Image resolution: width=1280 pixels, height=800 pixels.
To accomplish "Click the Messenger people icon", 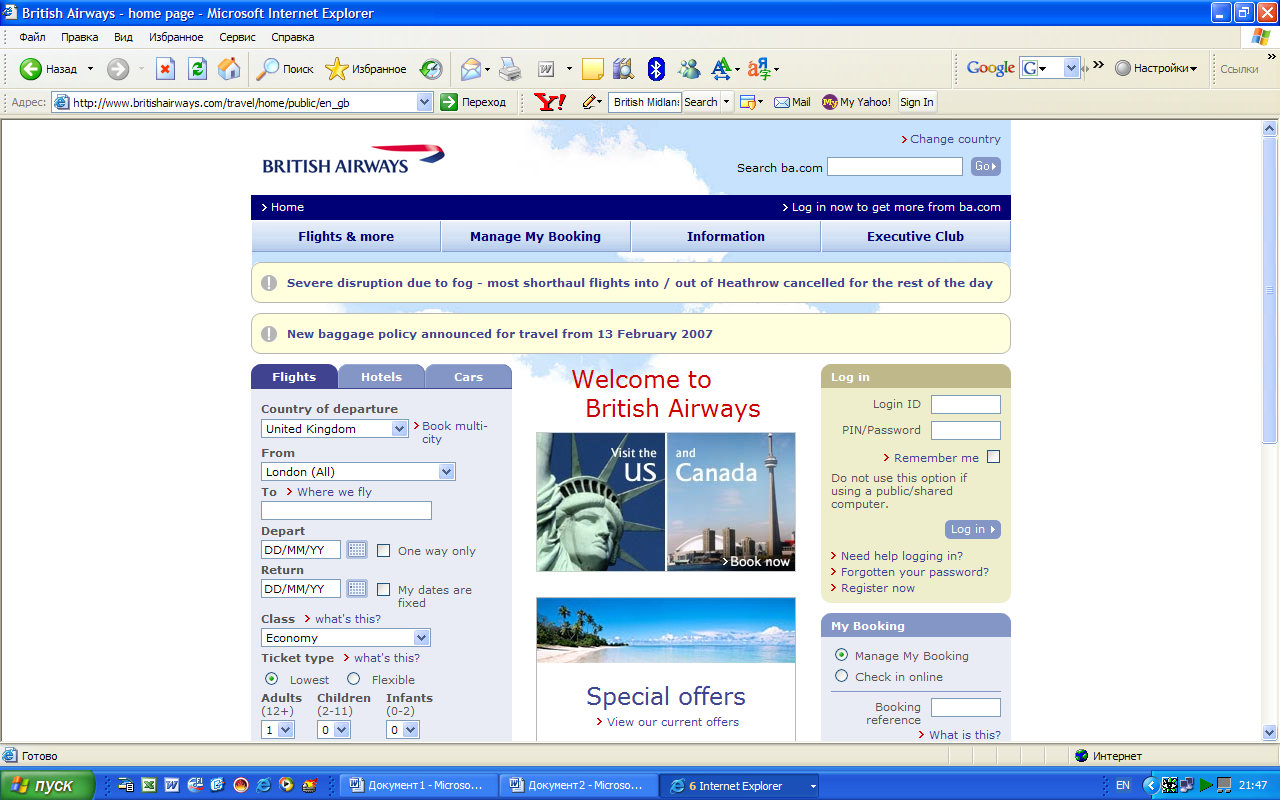I will pos(689,69).
